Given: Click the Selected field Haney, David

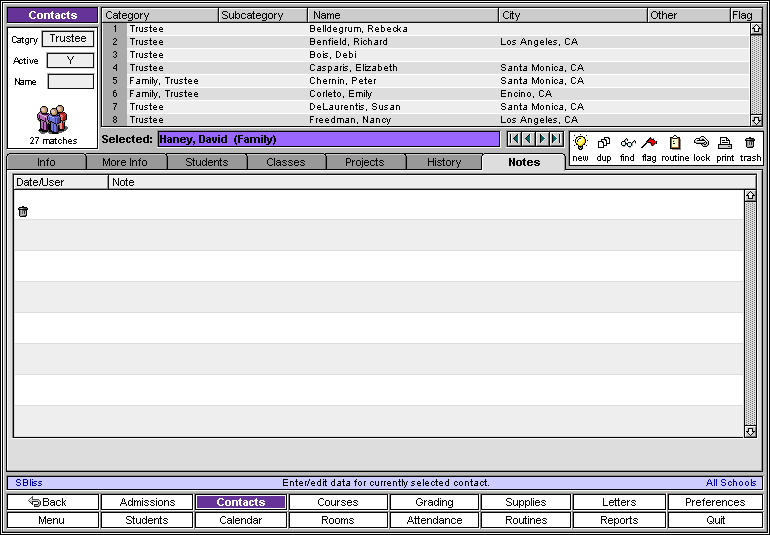Looking at the screenshot, I should 329,139.
